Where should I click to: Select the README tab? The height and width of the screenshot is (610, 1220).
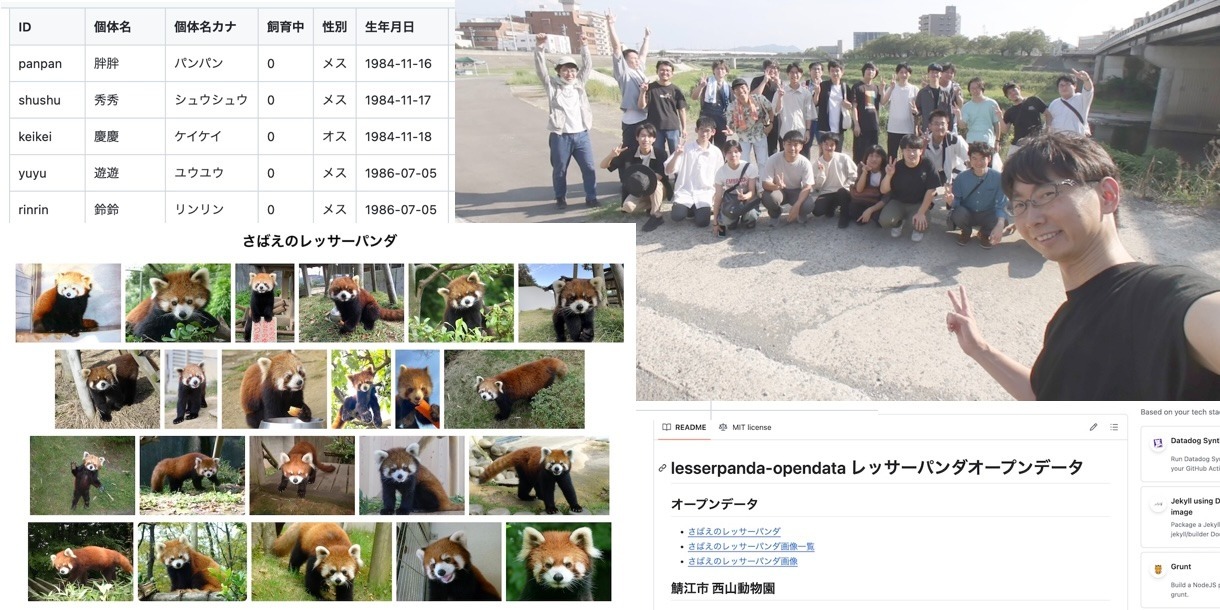click(684, 427)
